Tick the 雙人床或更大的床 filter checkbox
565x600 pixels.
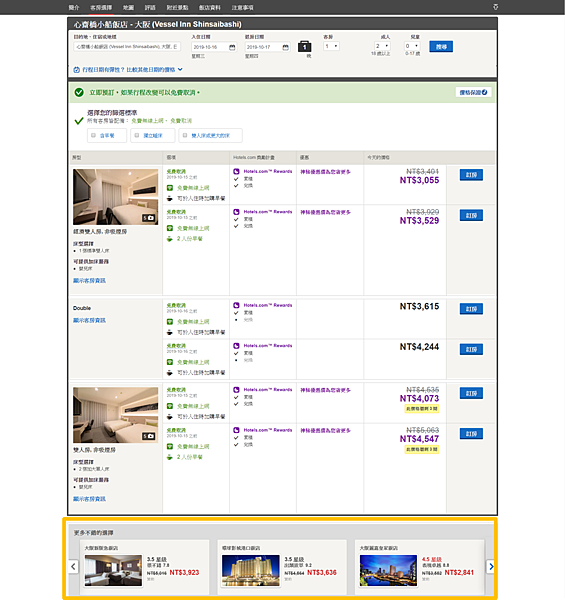[x=185, y=135]
